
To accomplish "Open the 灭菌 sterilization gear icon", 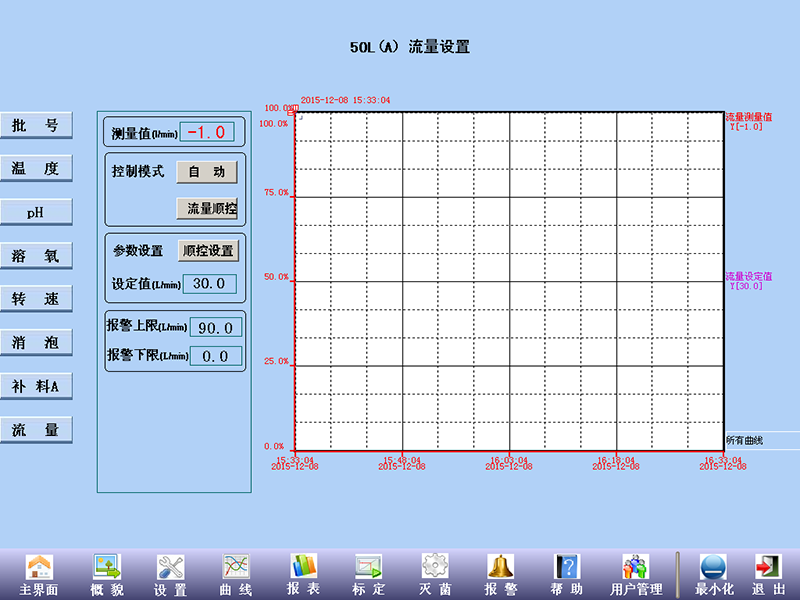I will tap(435, 567).
